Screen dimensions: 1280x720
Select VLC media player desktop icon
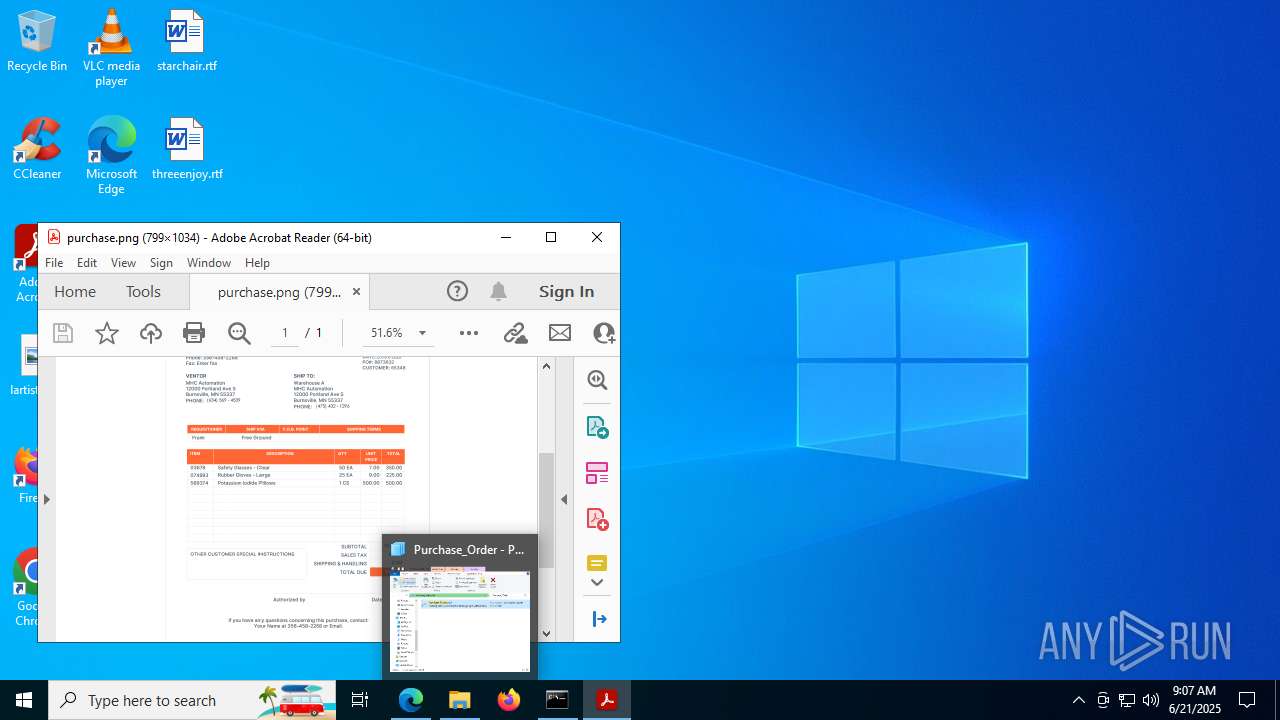tap(111, 47)
